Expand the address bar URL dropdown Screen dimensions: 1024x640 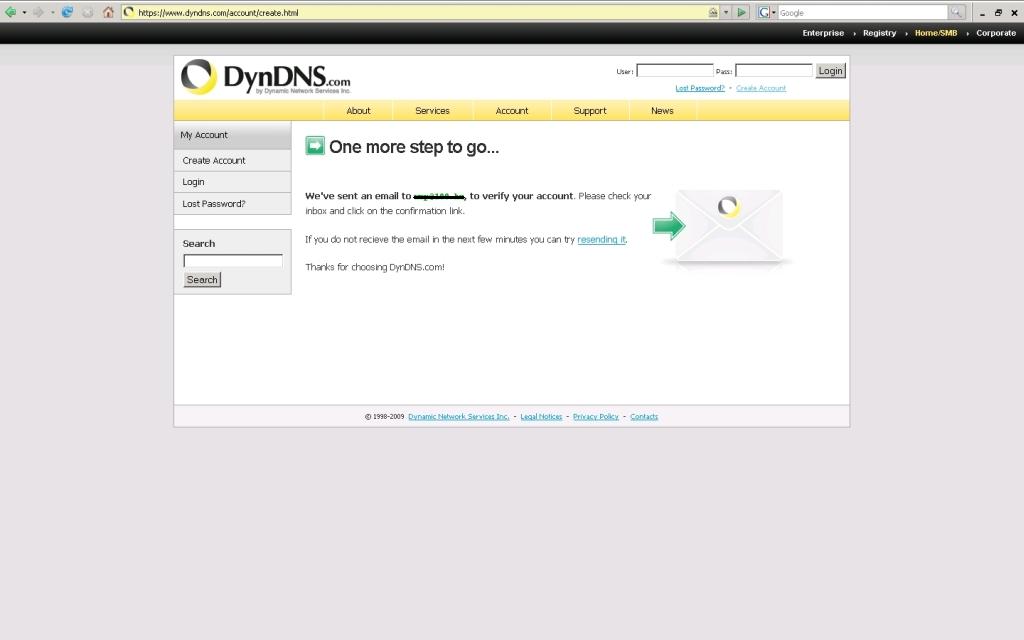(726, 12)
